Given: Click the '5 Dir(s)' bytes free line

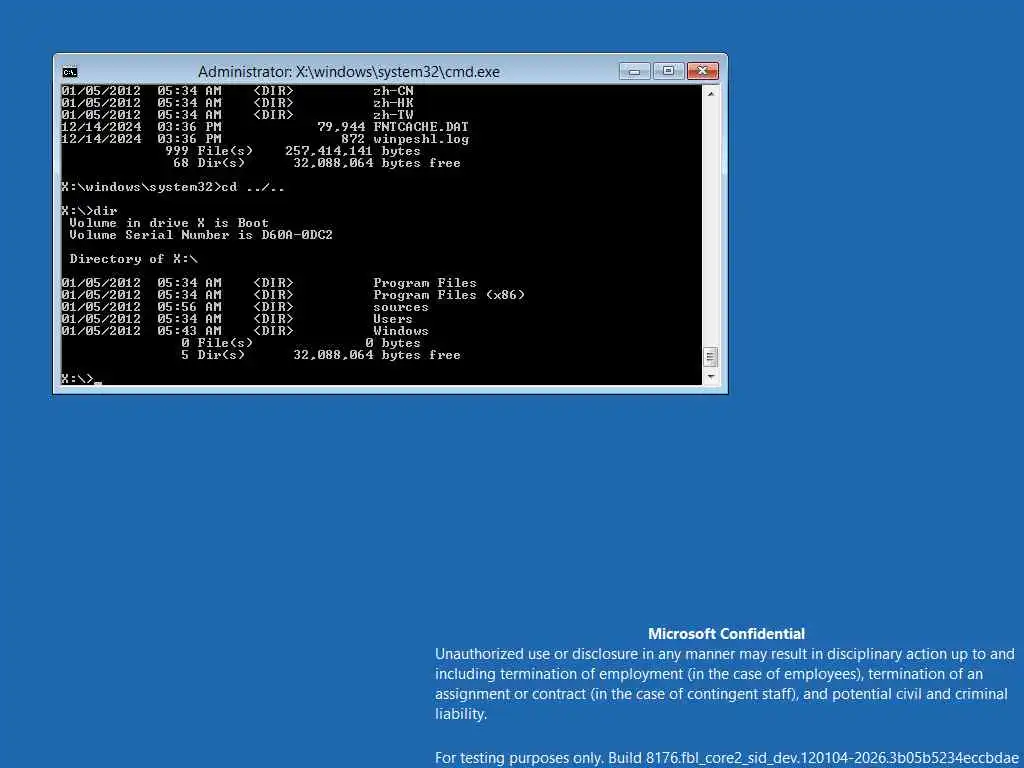Looking at the screenshot, I should [x=321, y=355].
